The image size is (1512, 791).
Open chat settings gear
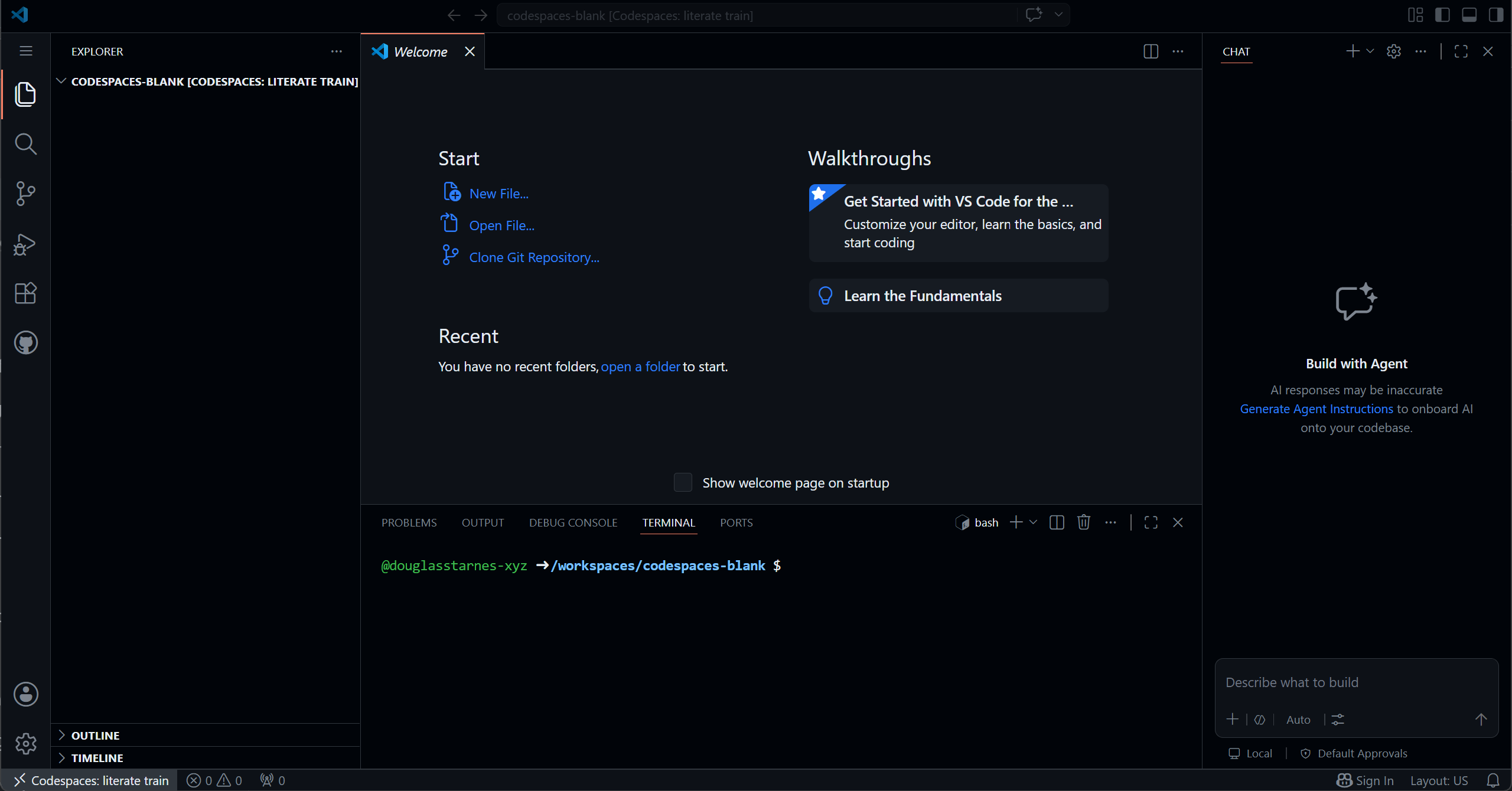coord(1394,51)
